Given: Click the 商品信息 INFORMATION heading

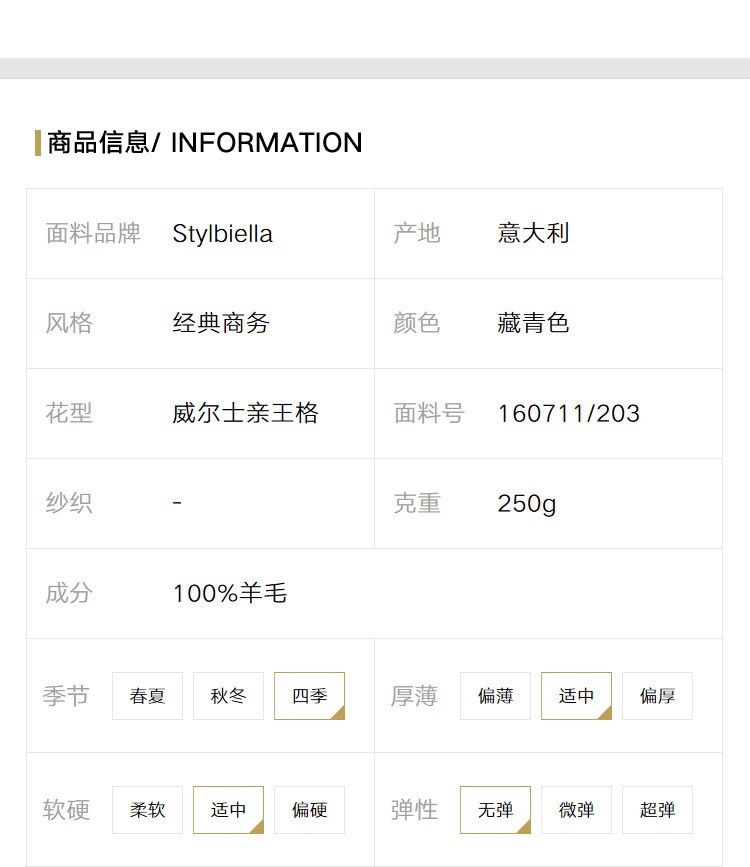Looking at the screenshot, I should point(205,143).
